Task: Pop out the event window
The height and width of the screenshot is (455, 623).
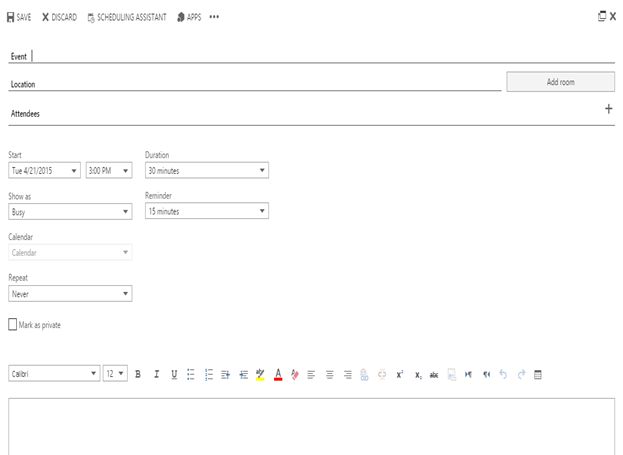Action: pyautogui.click(x=601, y=17)
